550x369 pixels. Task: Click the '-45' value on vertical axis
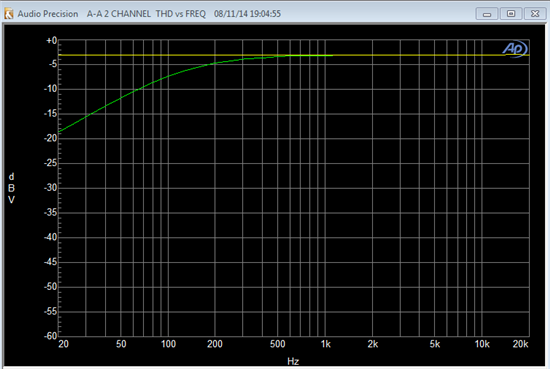click(51, 262)
